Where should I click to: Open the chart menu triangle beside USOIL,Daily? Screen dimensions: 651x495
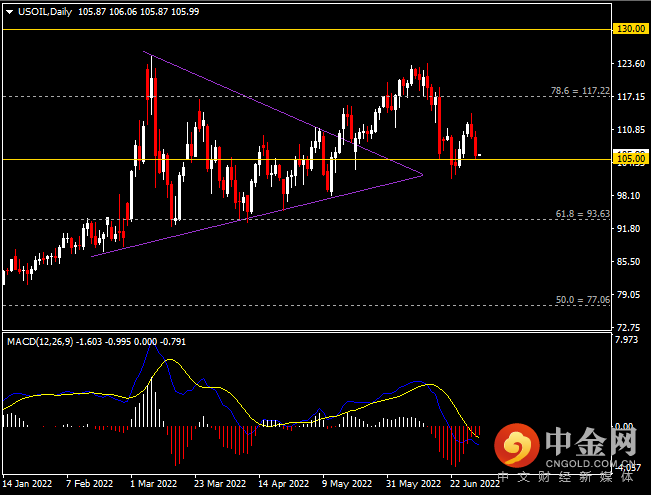tap(9, 12)
